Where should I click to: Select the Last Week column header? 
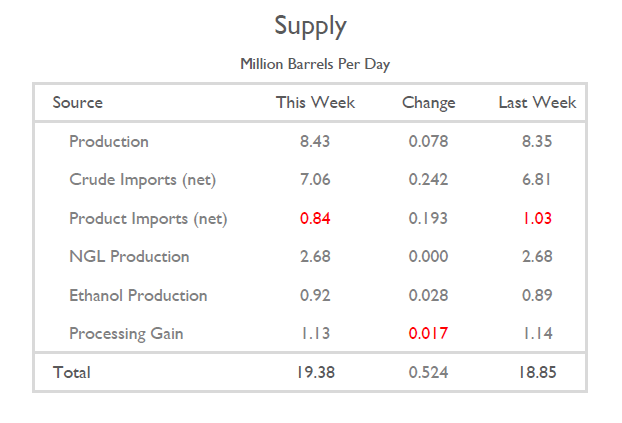[x=537, y=103]
